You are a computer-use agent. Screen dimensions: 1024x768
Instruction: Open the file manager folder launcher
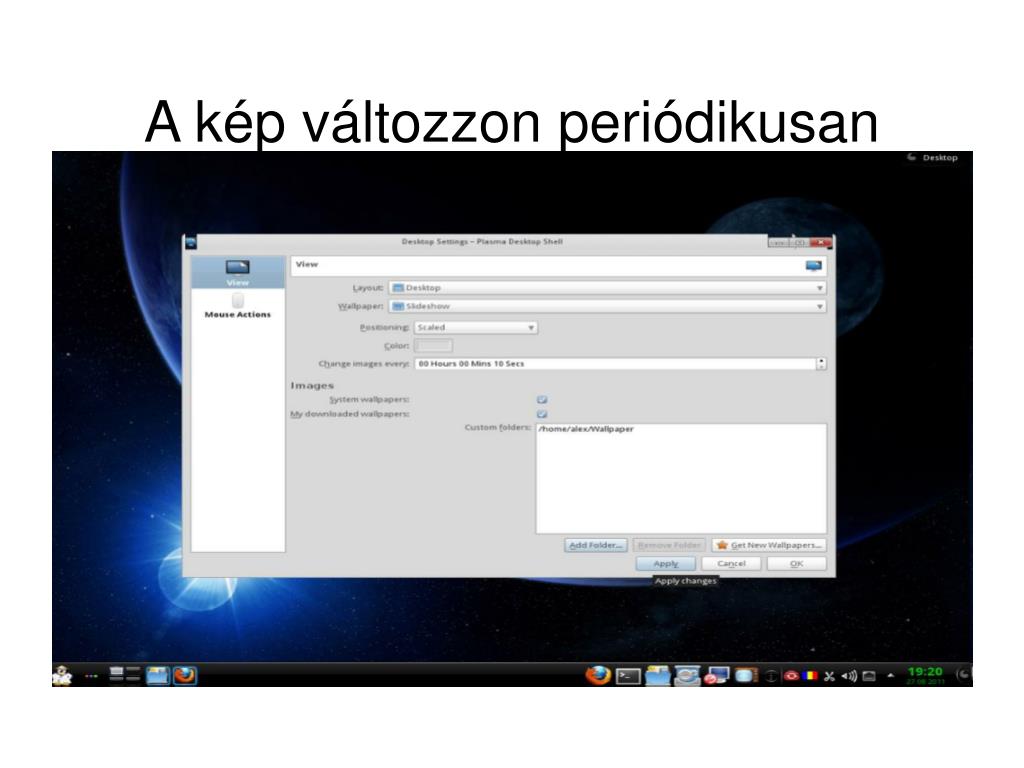658,676
